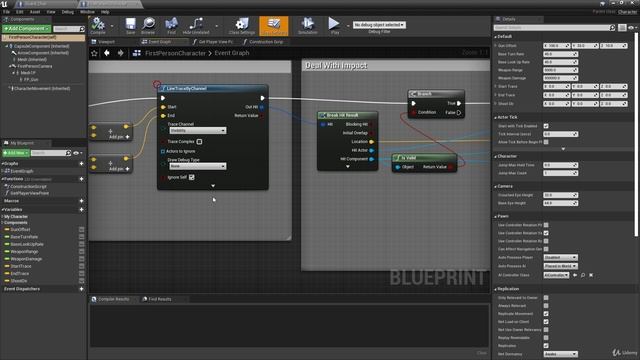Screen dimensions: 640x360
Task: Click the Compile toolbar icon
Action: click(x=98, y=25)
